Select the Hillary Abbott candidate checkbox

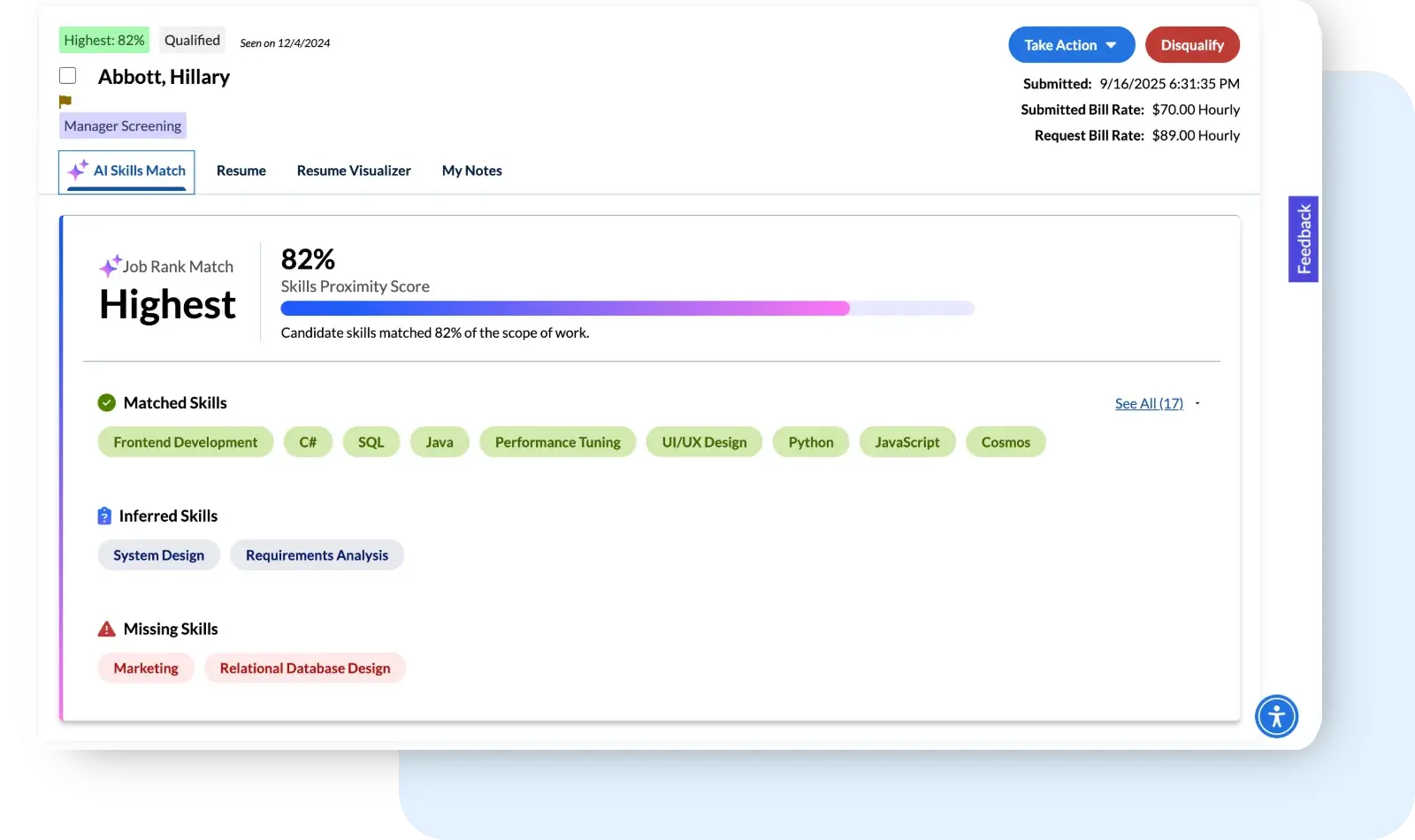click(68, 76)
